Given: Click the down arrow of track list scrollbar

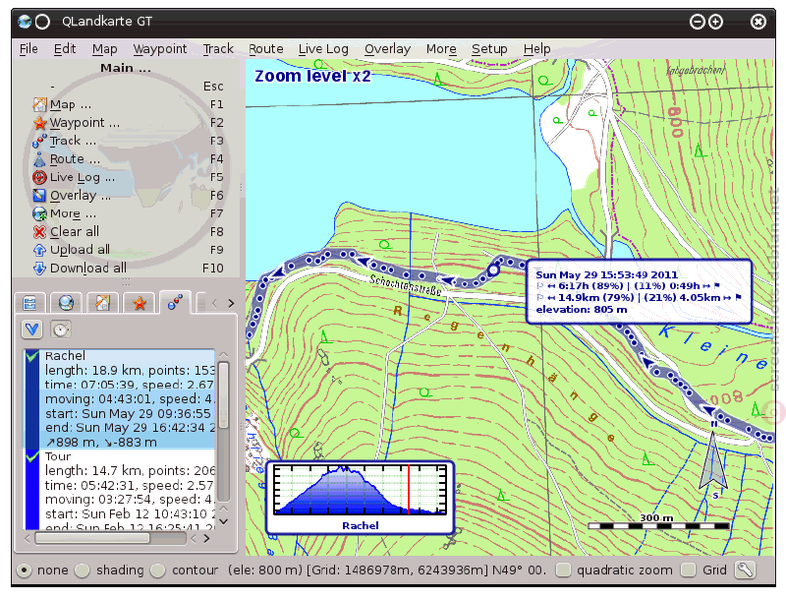Looking at the screenshot, I should pos(224,521).
